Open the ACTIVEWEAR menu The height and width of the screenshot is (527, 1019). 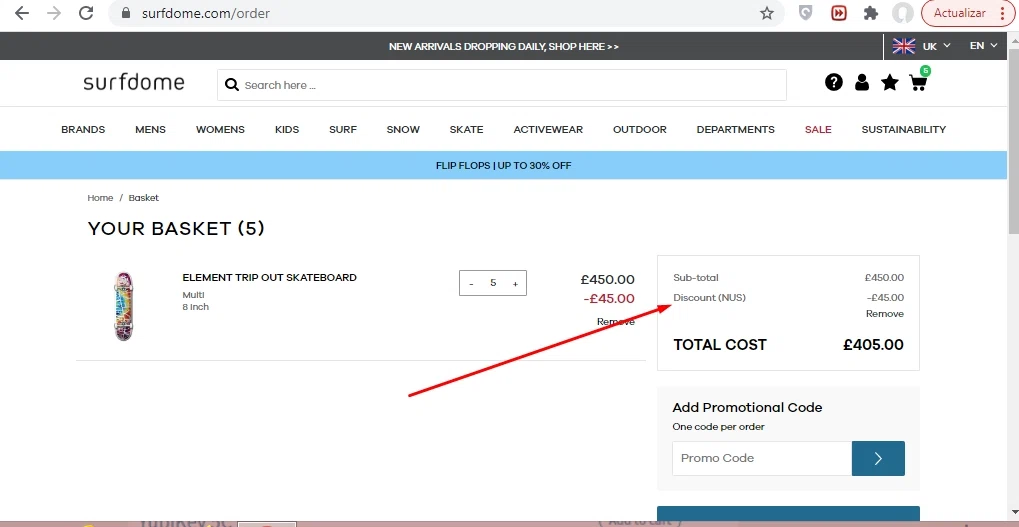548,129
